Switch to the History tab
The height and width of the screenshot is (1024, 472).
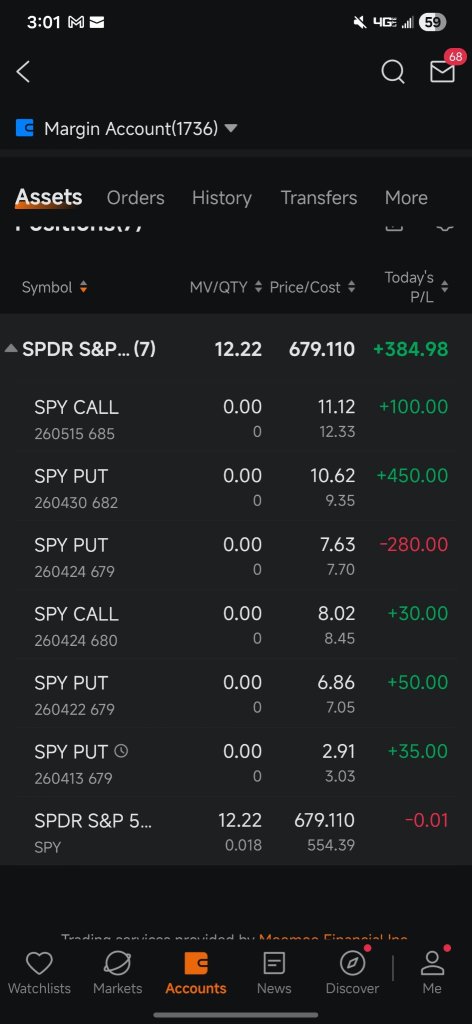click(x=222, y=198)
